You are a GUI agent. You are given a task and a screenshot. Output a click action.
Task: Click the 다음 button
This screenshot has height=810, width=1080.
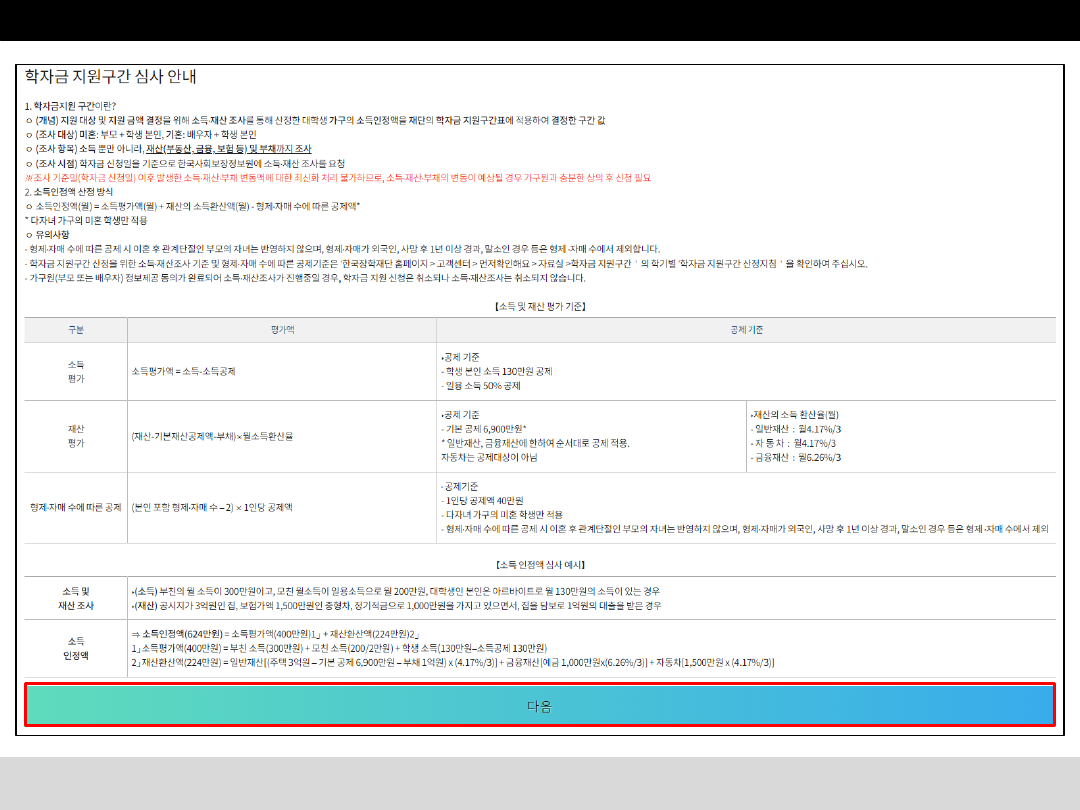coord(540,705)
